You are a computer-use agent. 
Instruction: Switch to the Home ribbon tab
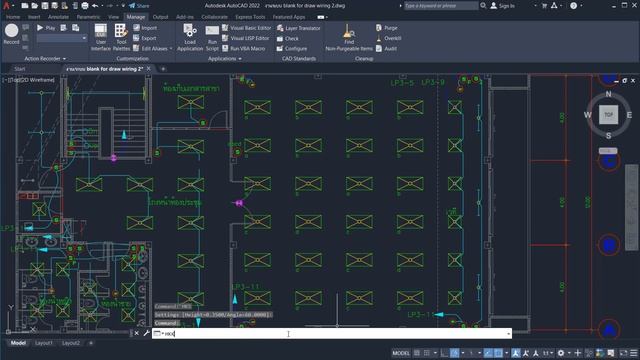(x=13, y=17)
